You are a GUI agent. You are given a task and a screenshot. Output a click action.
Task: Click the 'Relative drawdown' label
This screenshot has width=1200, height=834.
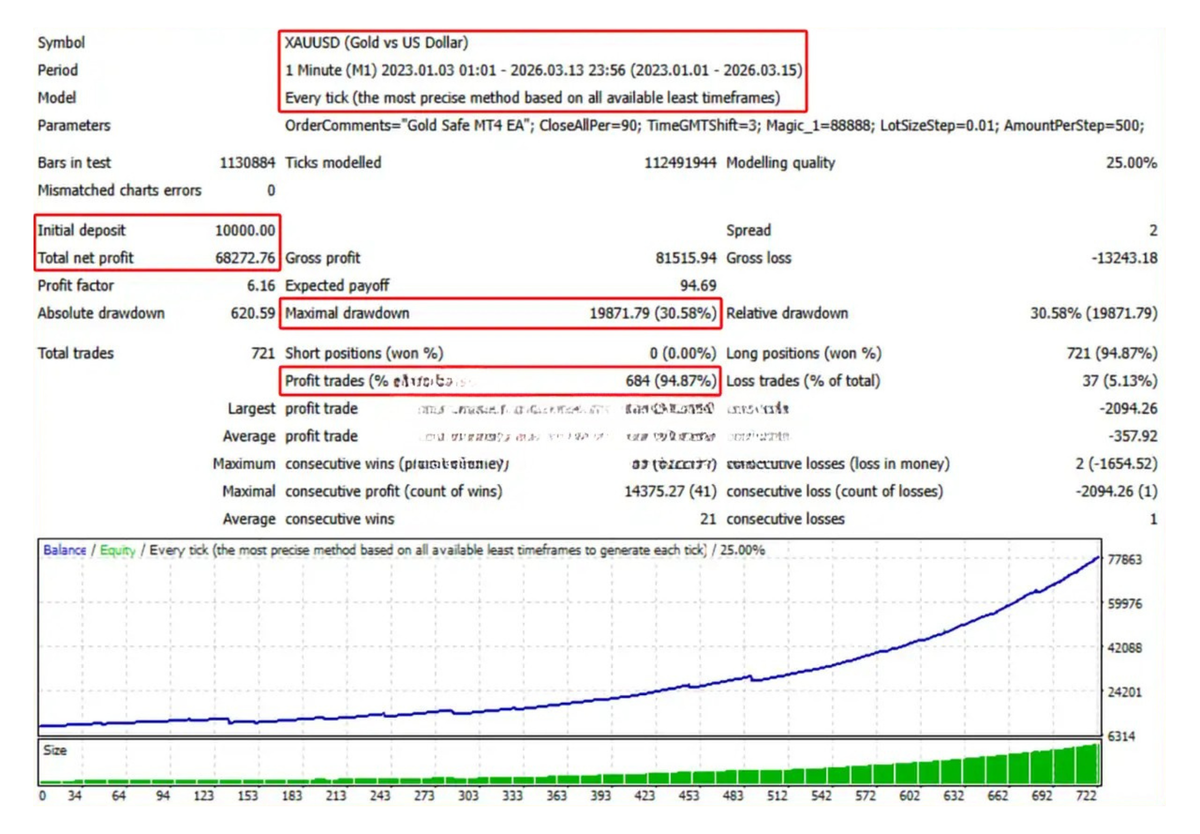pos(787,313)
